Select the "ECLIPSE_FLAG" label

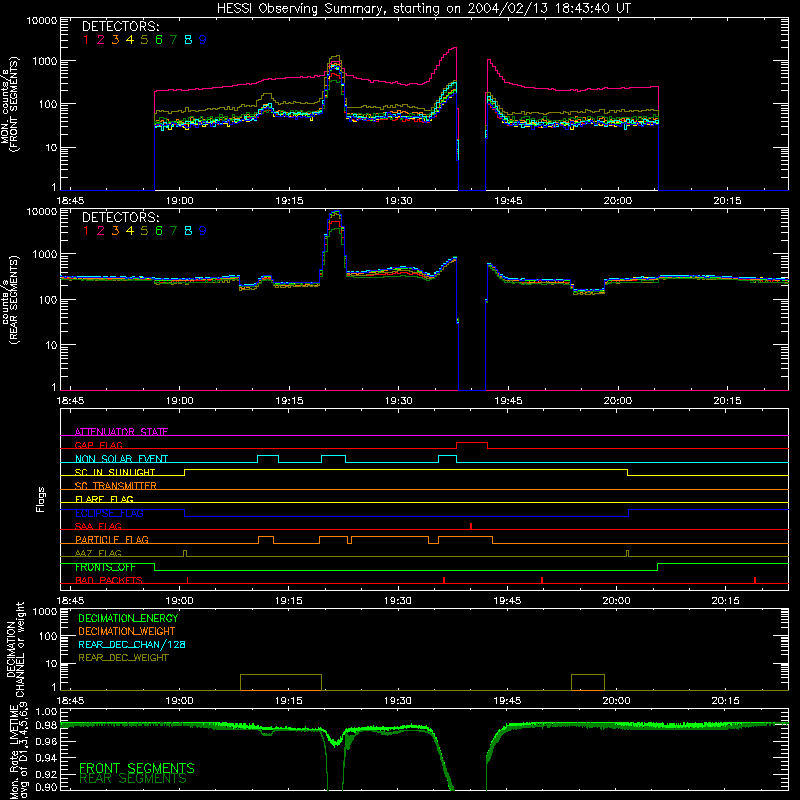109,513
